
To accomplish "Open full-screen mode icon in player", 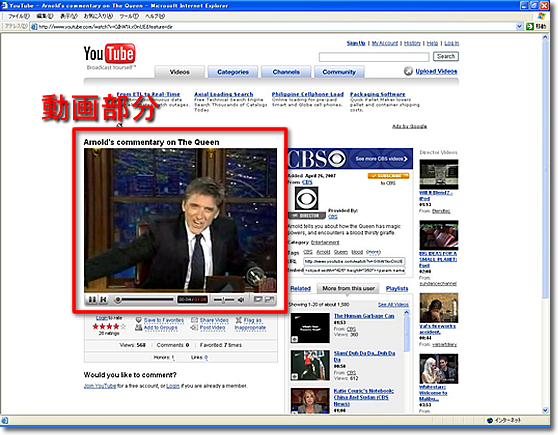I will tap(270, 300).
